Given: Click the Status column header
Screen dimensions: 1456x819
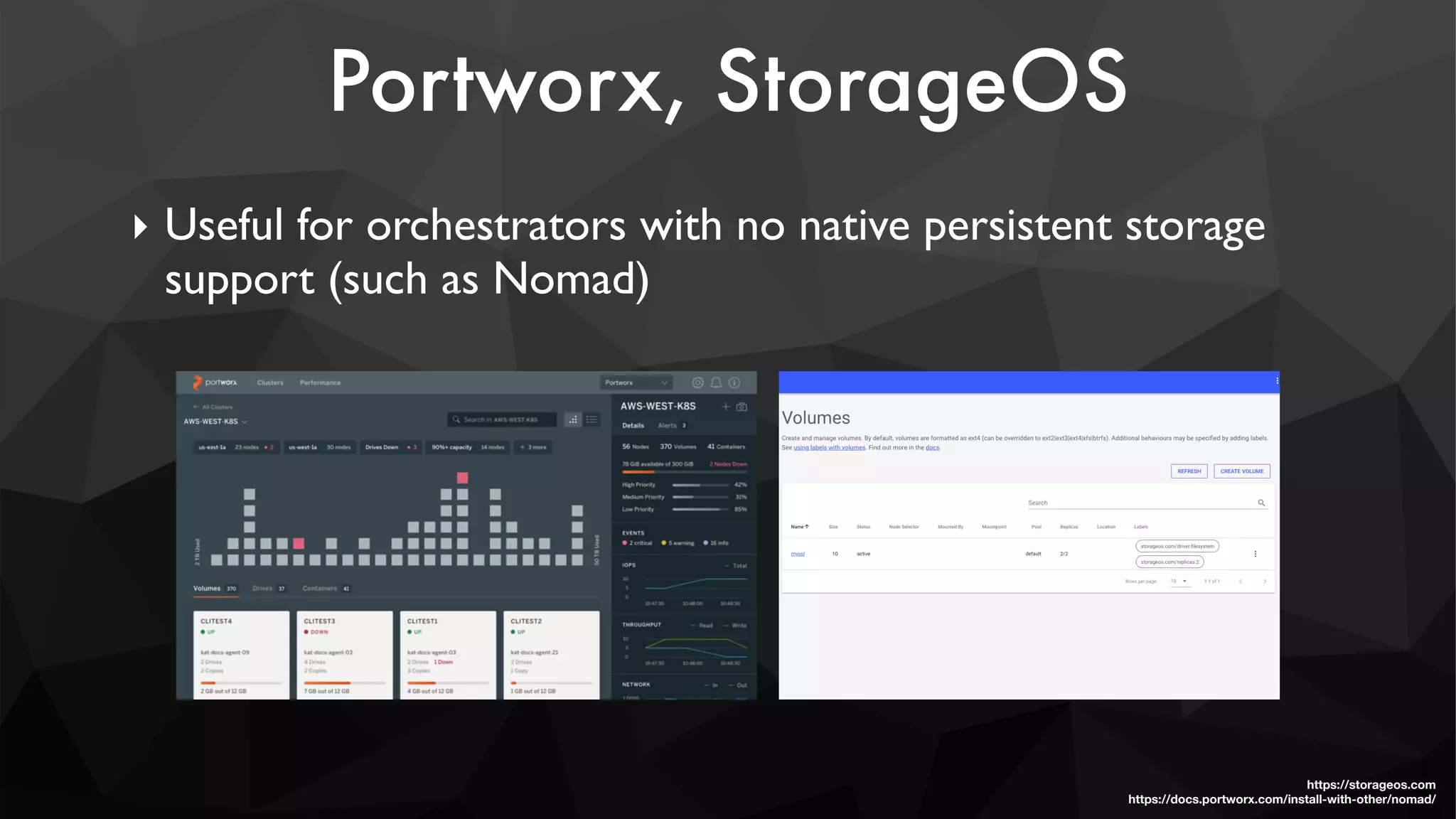Looking at the screenshot, I should tap(863, 527).
